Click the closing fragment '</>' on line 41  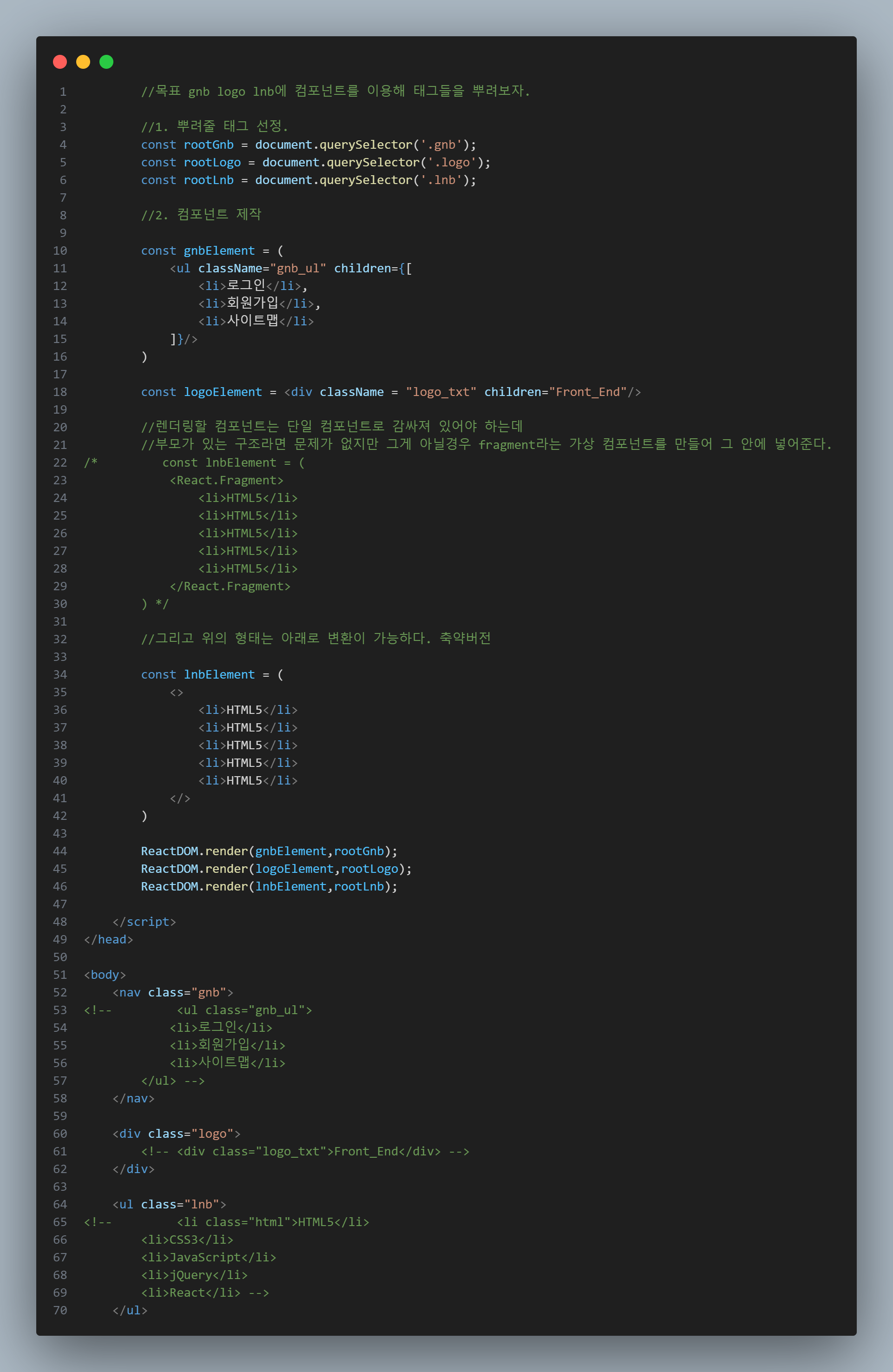click(180, 798)
